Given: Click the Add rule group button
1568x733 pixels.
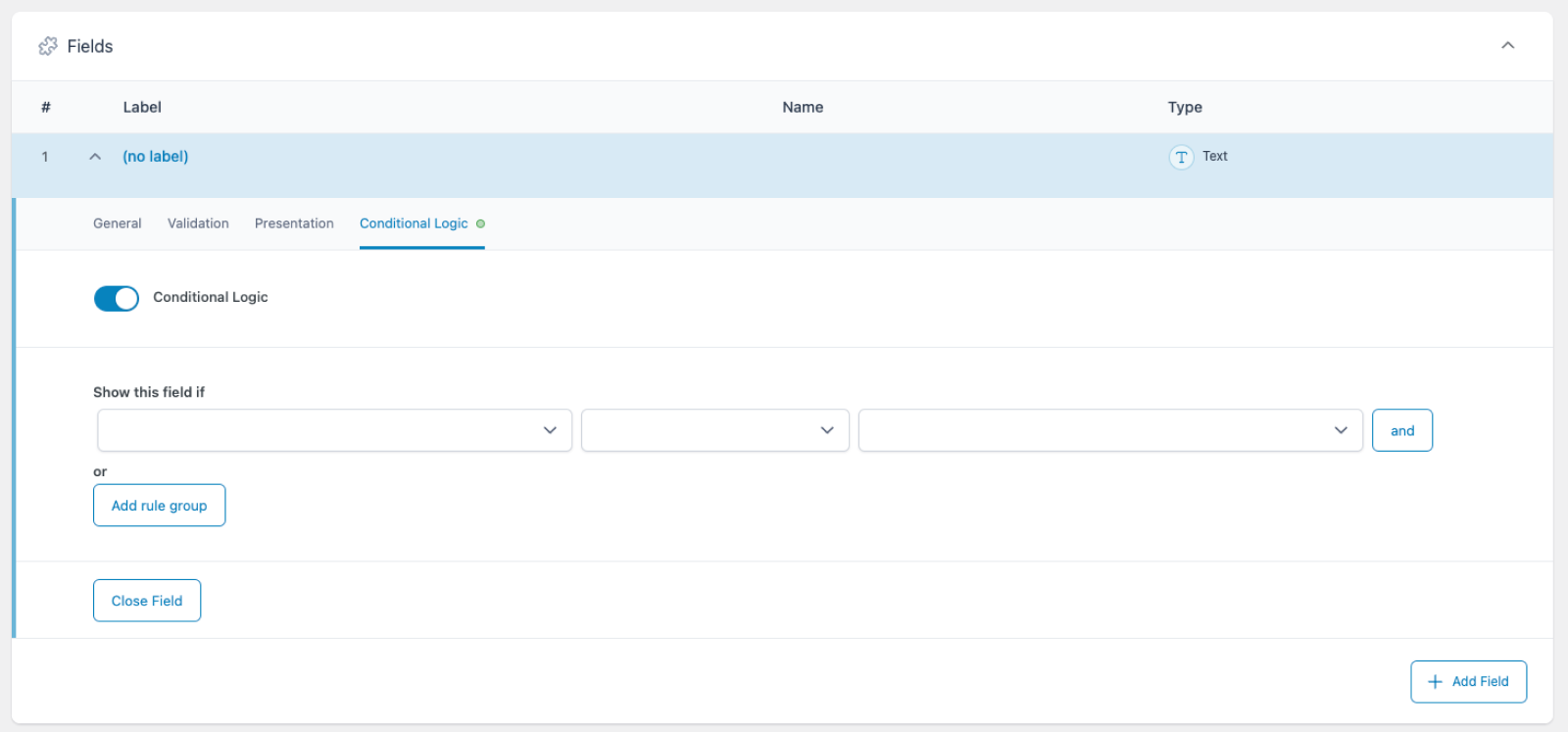Looking at the screenshot, I should (159, 506).
